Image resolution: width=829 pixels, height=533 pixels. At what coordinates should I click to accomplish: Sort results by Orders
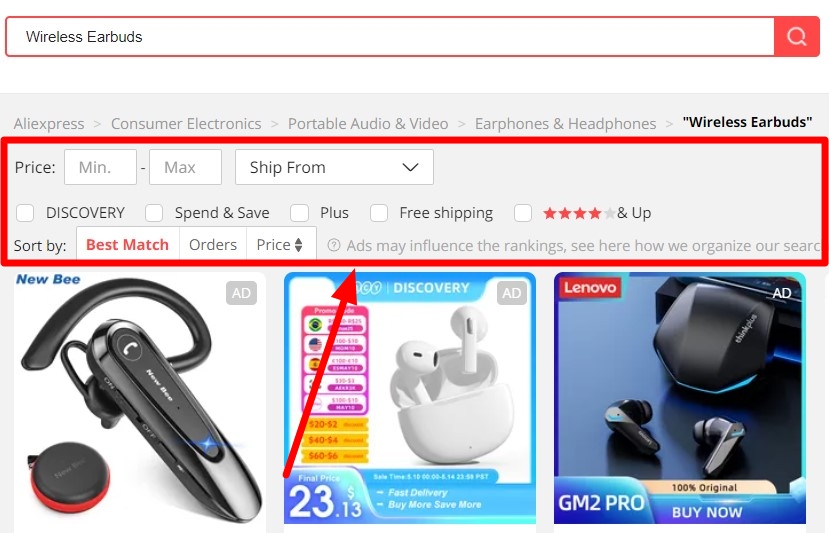pos(213,245)
